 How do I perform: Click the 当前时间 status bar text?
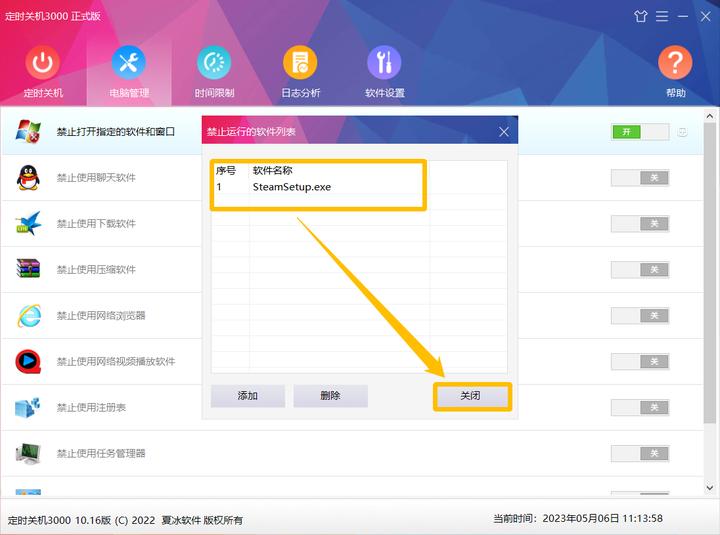pyautogui.click(x=578, y=518)
